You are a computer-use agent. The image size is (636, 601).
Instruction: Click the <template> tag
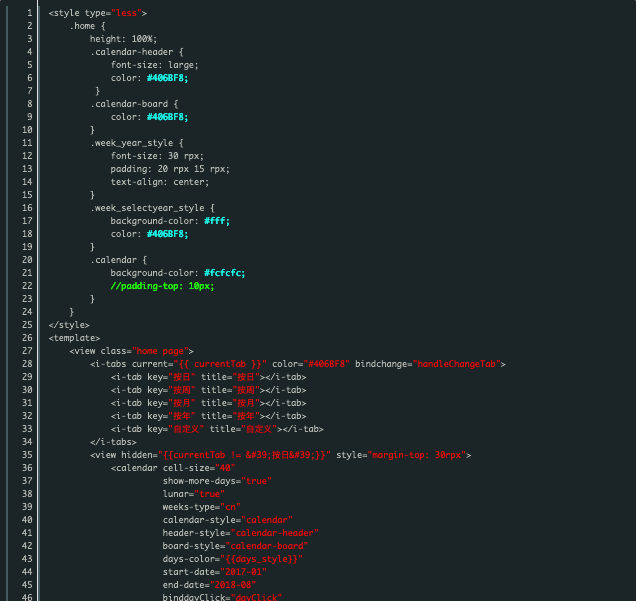pyautogui.click(x=74, y=338)
